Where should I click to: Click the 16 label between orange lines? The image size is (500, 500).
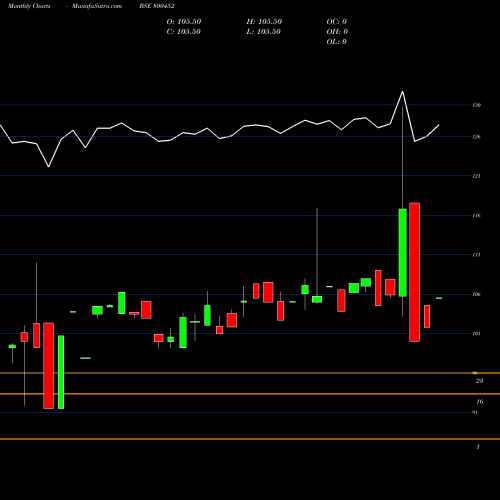pos(480,402)
